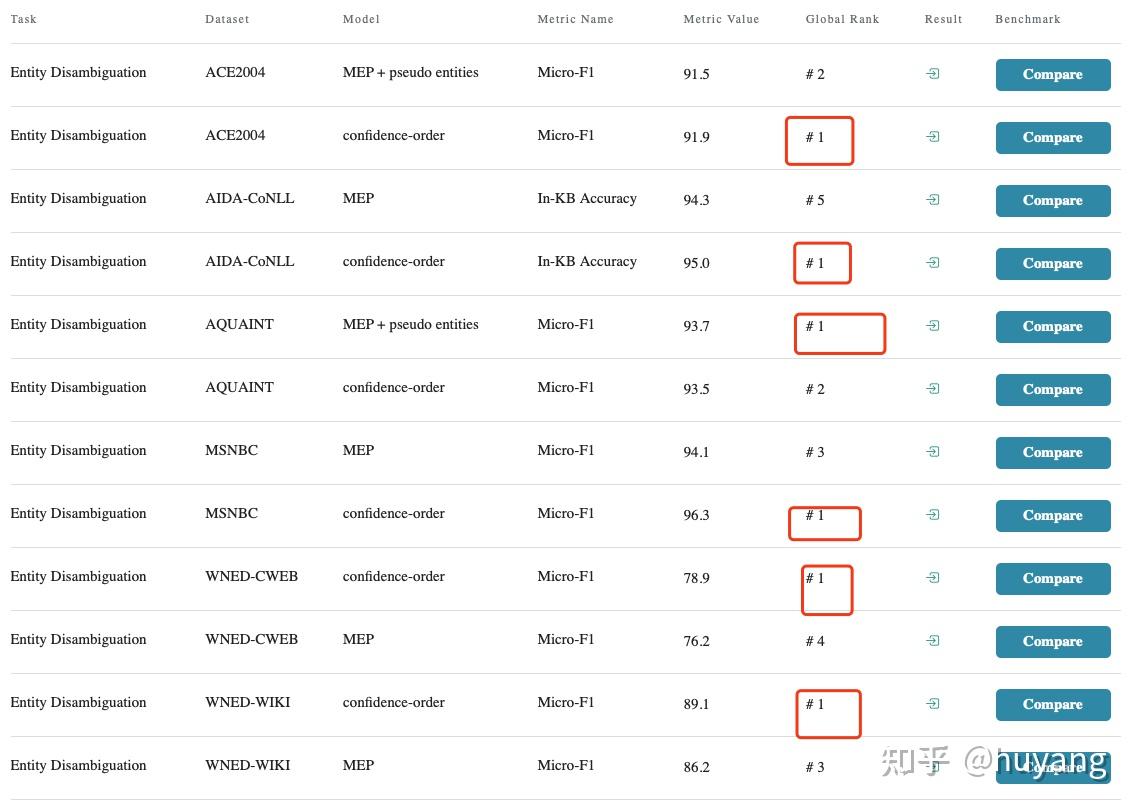
Task: Open result icon for AIDA-CoNLL confidence-order row
Action: pos(932,263)
